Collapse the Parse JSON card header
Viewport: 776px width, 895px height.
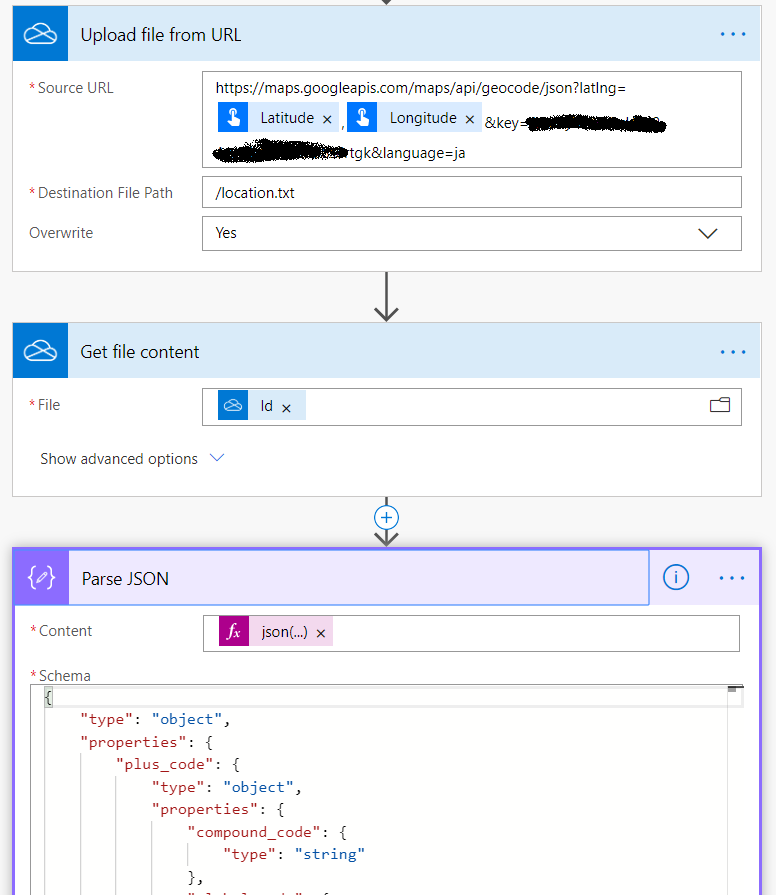pyautogui.click(x=359, y=578)
